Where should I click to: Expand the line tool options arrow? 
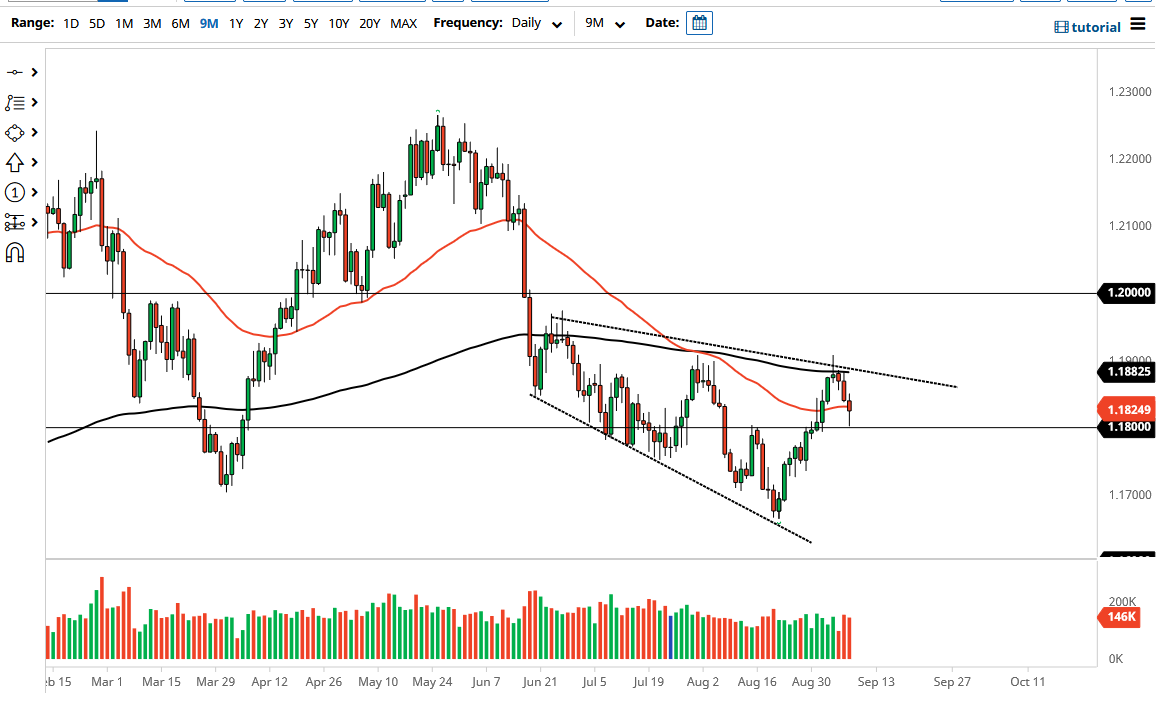coord(35,72)
